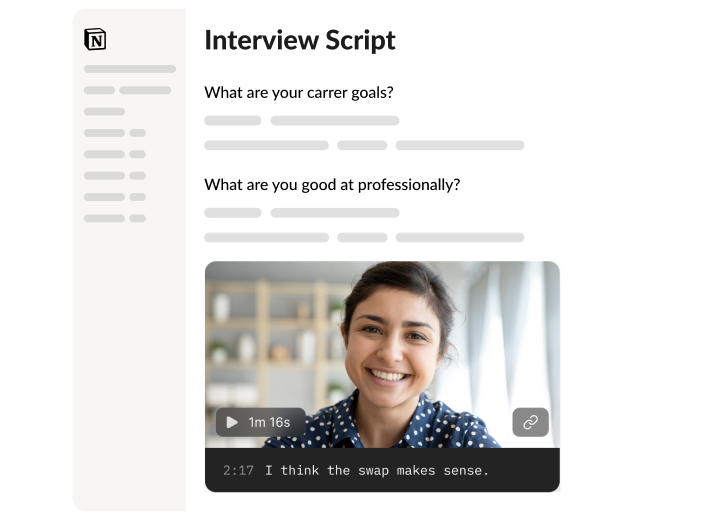725x520 pixels.
Task: Click the Interview Script page title
Action: pos(300,40)
